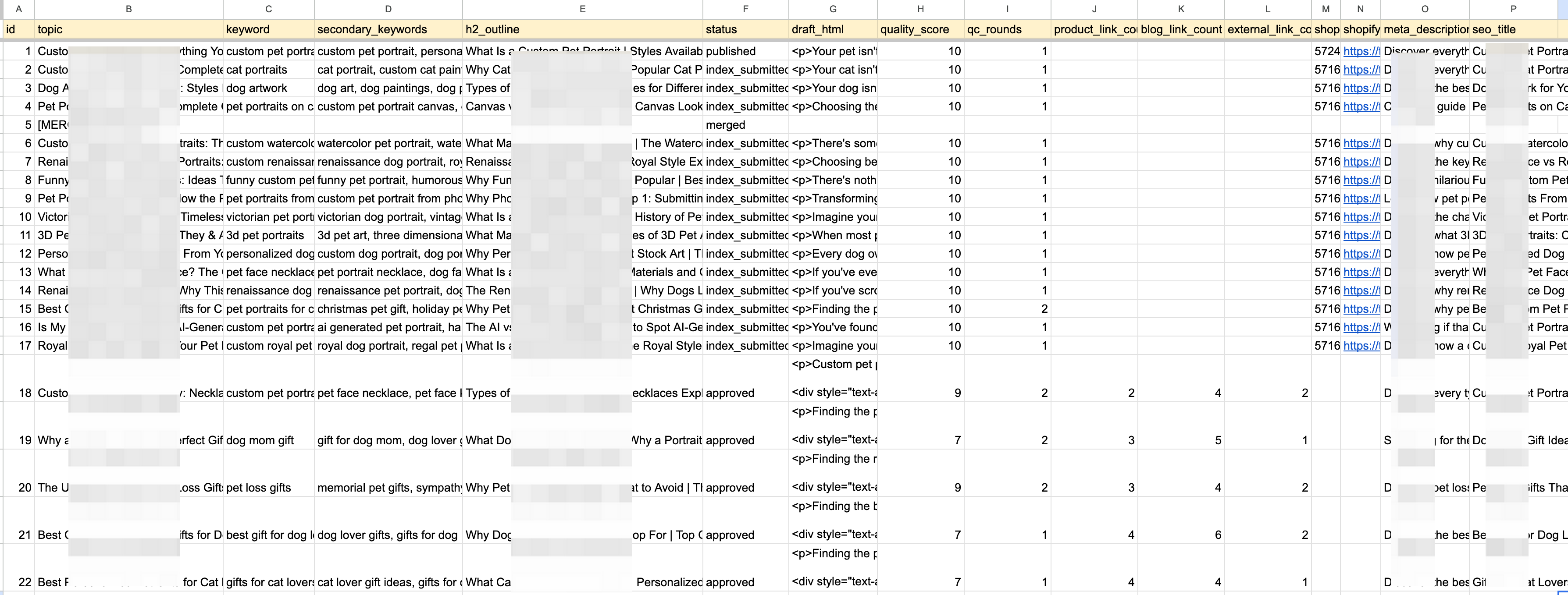The height and width of the screenshot is (595, 1568).
Task: Open the https link in row 17
Action: click(1361, 346)
